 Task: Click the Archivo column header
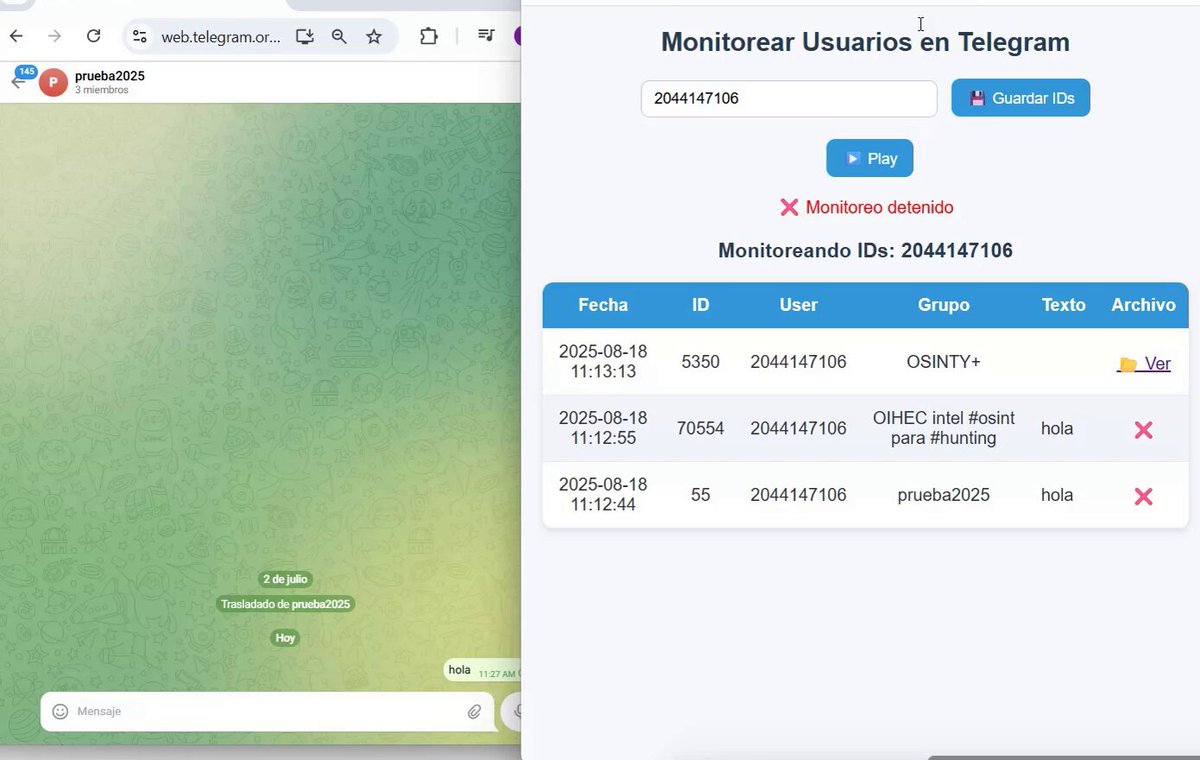[1144, 305]
